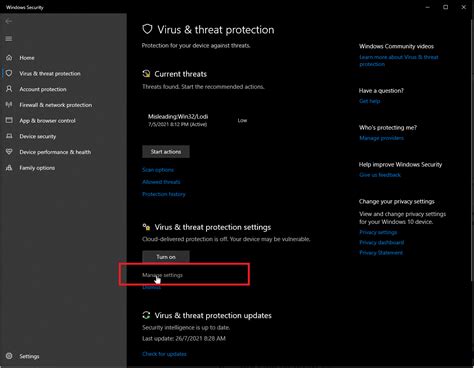Viewport: 474px width, 368px height.
Task: Select the Device security laptop icon
Action: 9,136
